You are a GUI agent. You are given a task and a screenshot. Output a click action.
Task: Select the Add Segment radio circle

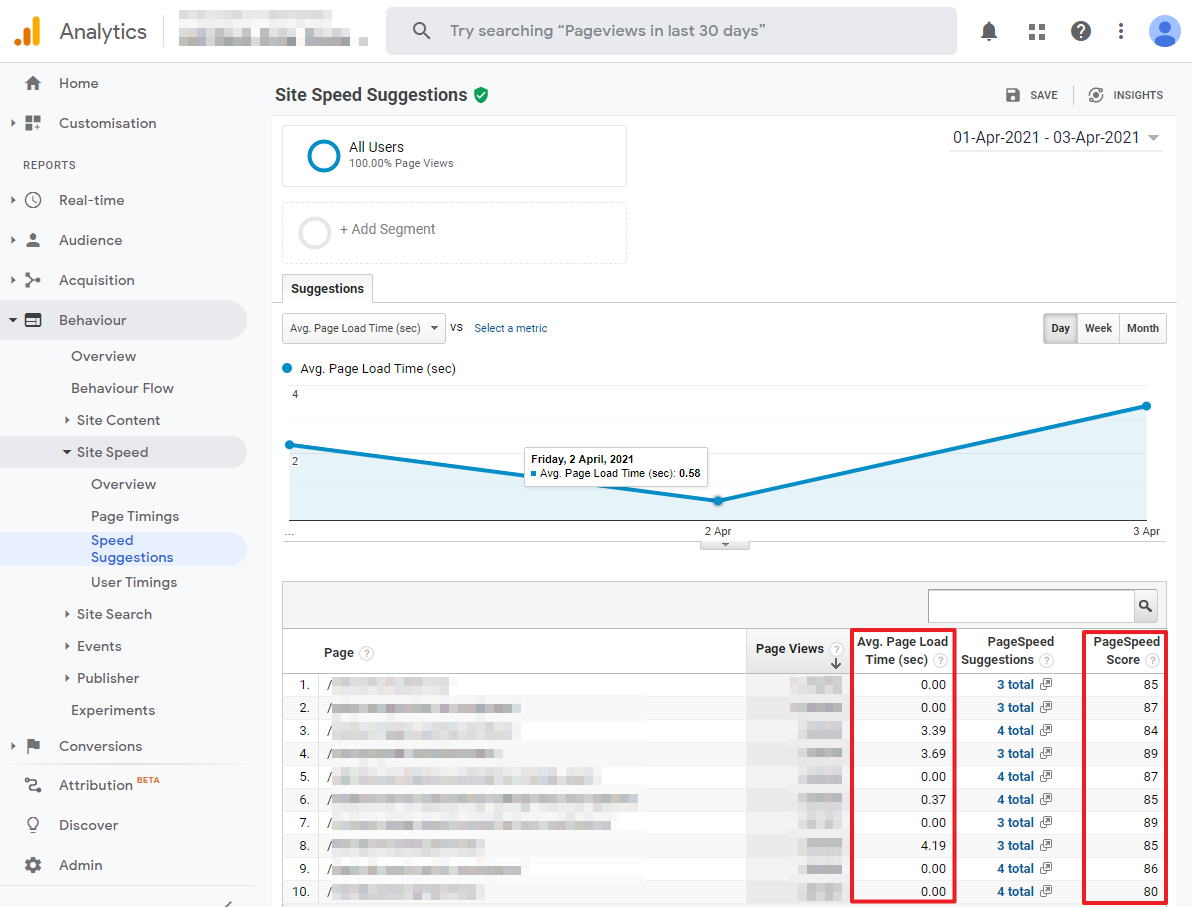coord(315,232)
